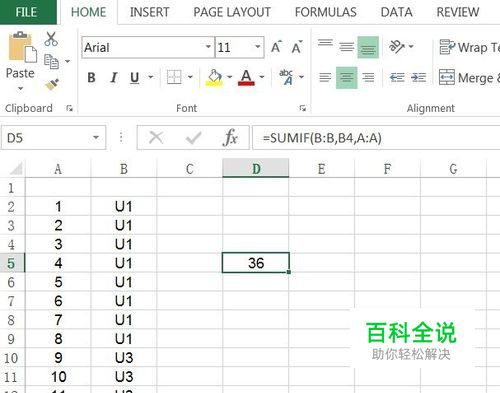The width and height of the screenshot is (500, 393).
Task: Click Increase Indent icon
Action: [418, 78]
